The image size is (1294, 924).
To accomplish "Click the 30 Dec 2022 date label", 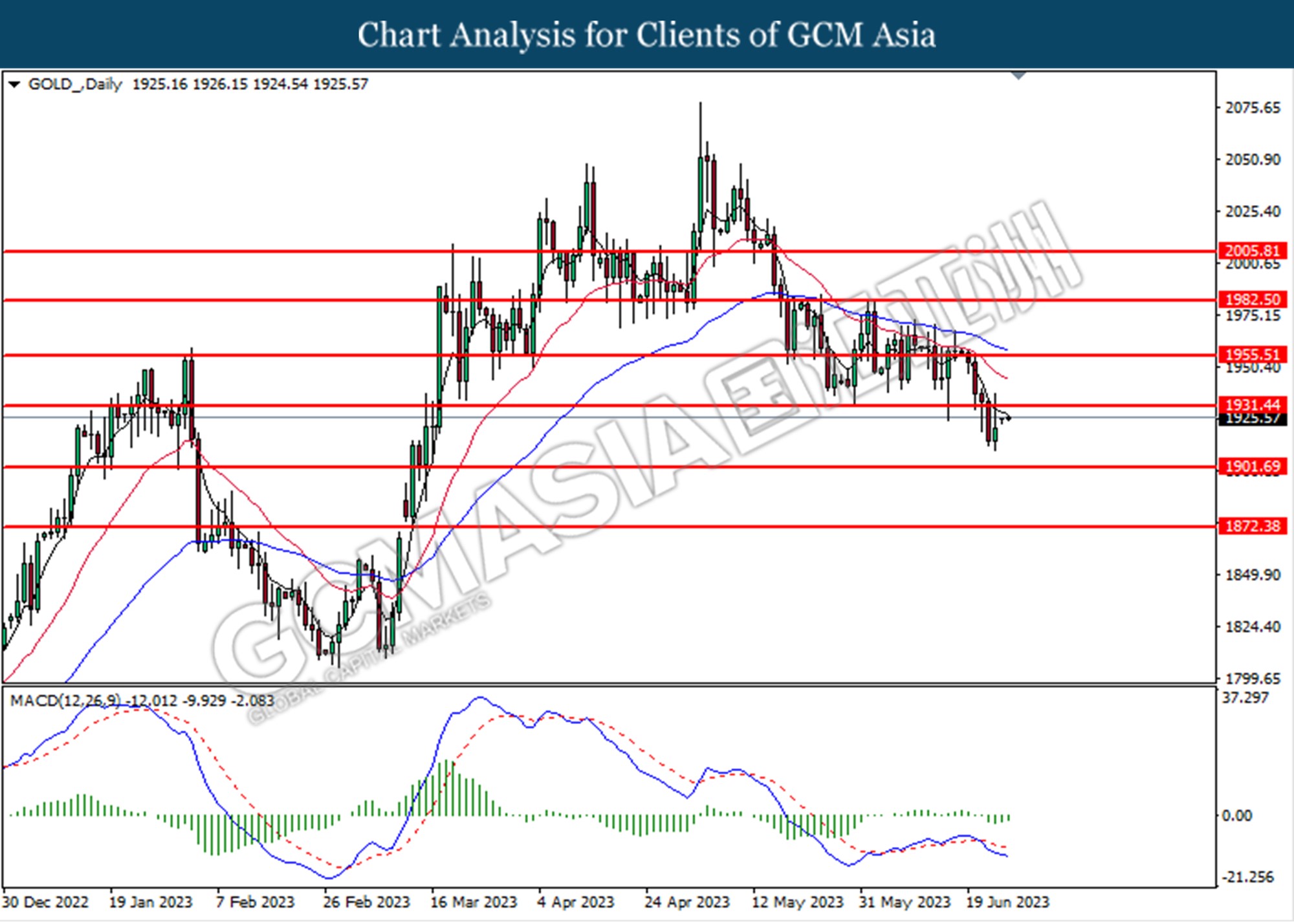I will point(45,902).
